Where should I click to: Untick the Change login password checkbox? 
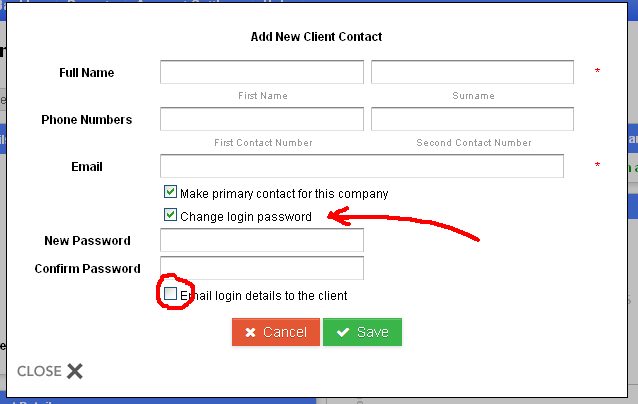pyautogui.click(x=170, y=215)
